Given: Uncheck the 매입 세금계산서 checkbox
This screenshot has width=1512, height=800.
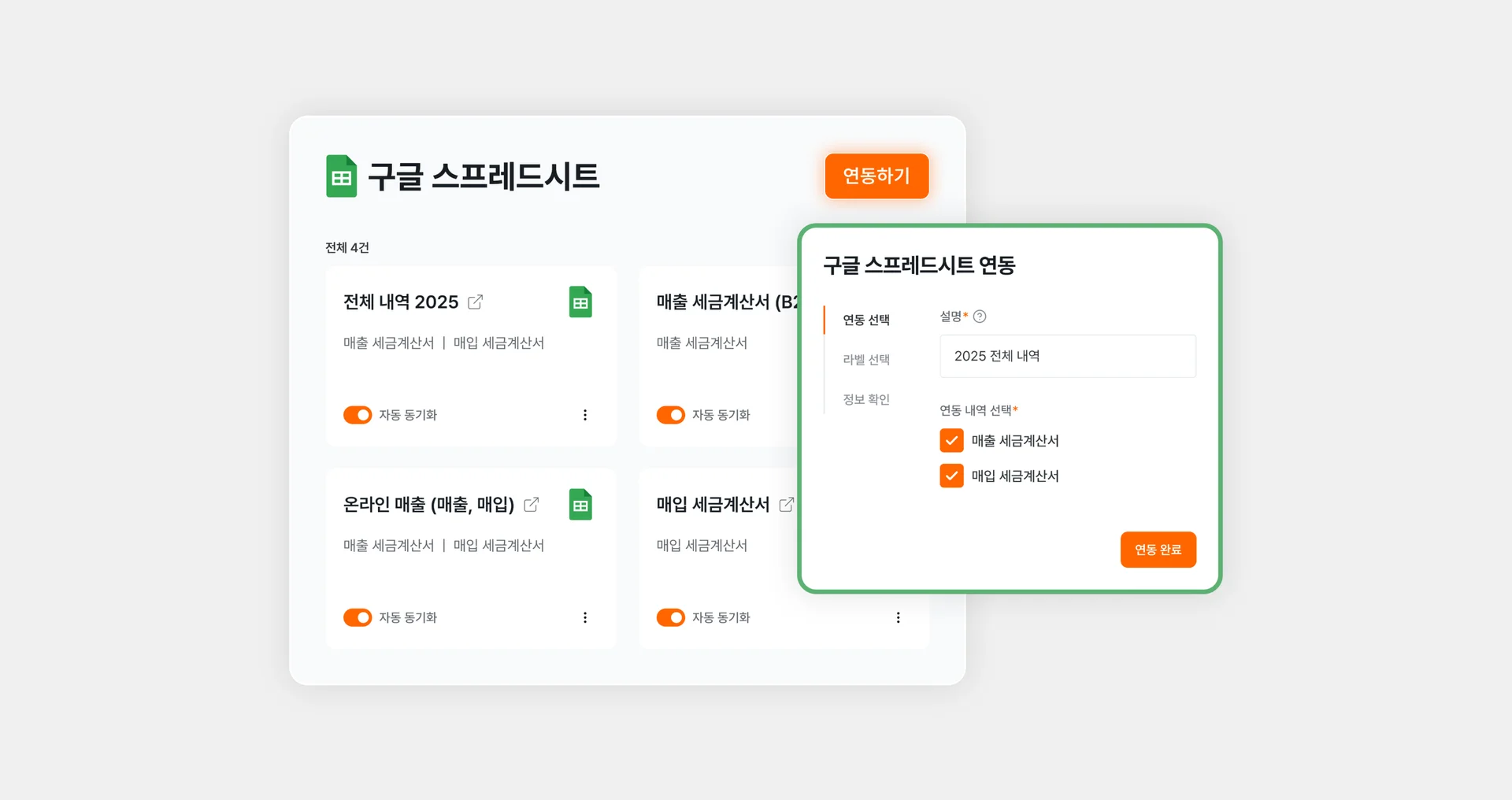Looking at the screenshot, I should click(952, 476).
